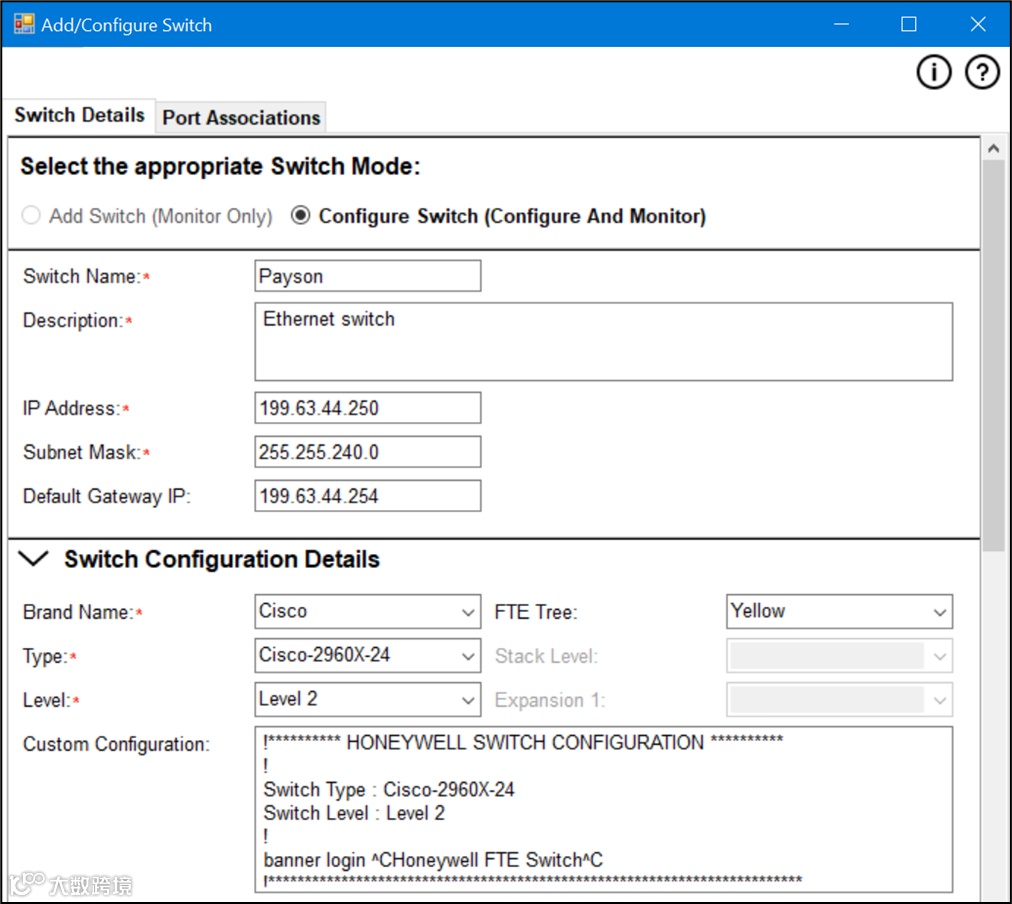Click the 'Subnet Mask:' label

pyautogui.click(x=81, y=452)
